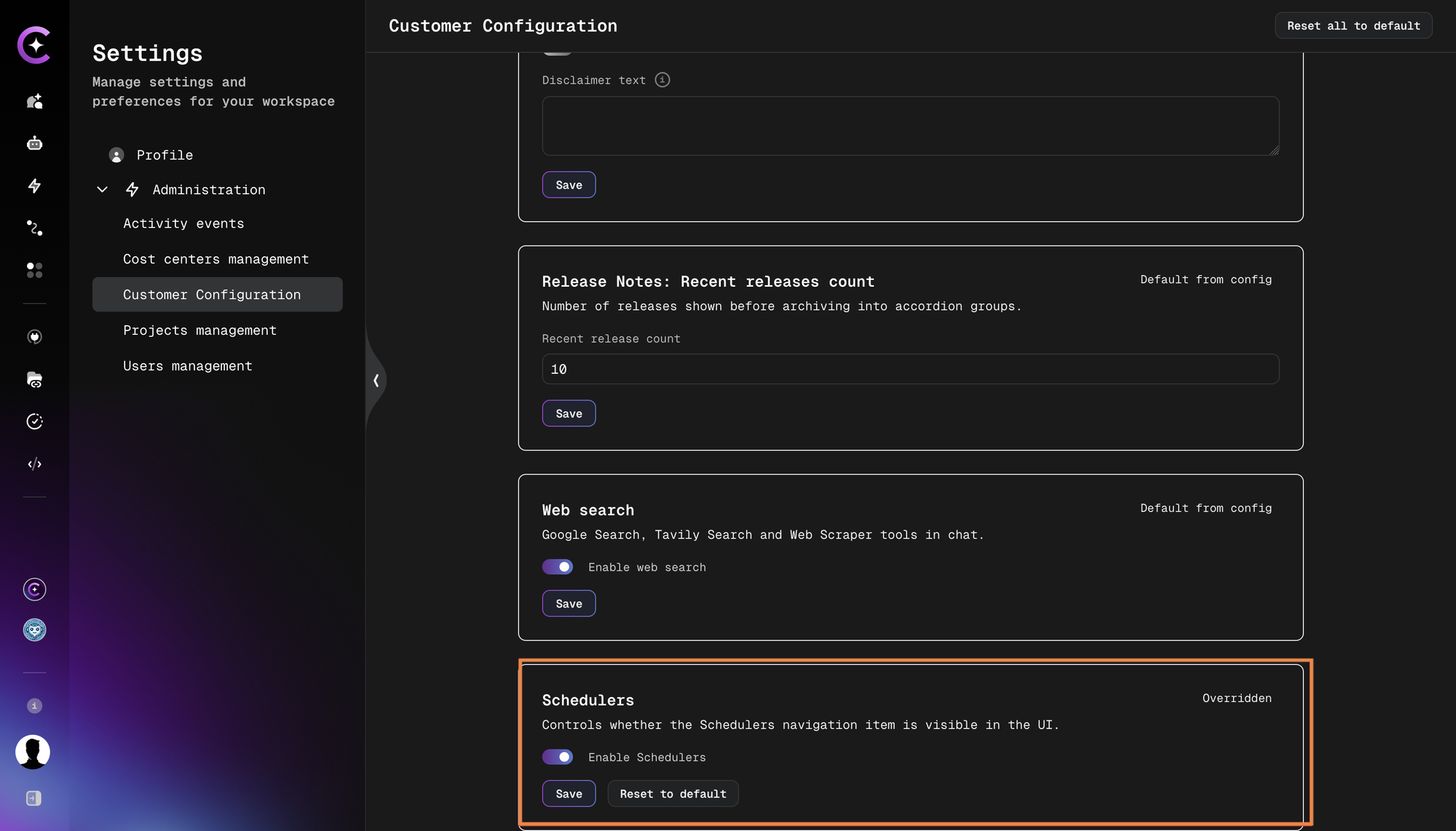Click the Customer Configuration page title
The width and height of the screenshot is (1456, 831).
click(502, 25)
